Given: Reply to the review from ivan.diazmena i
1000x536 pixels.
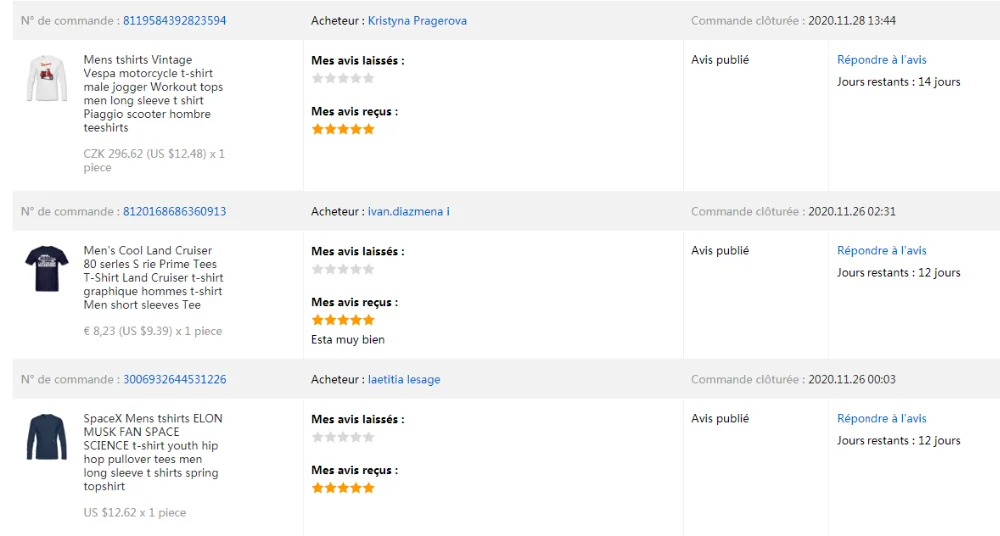Looking at the screenshot, I should coord(881,251).
